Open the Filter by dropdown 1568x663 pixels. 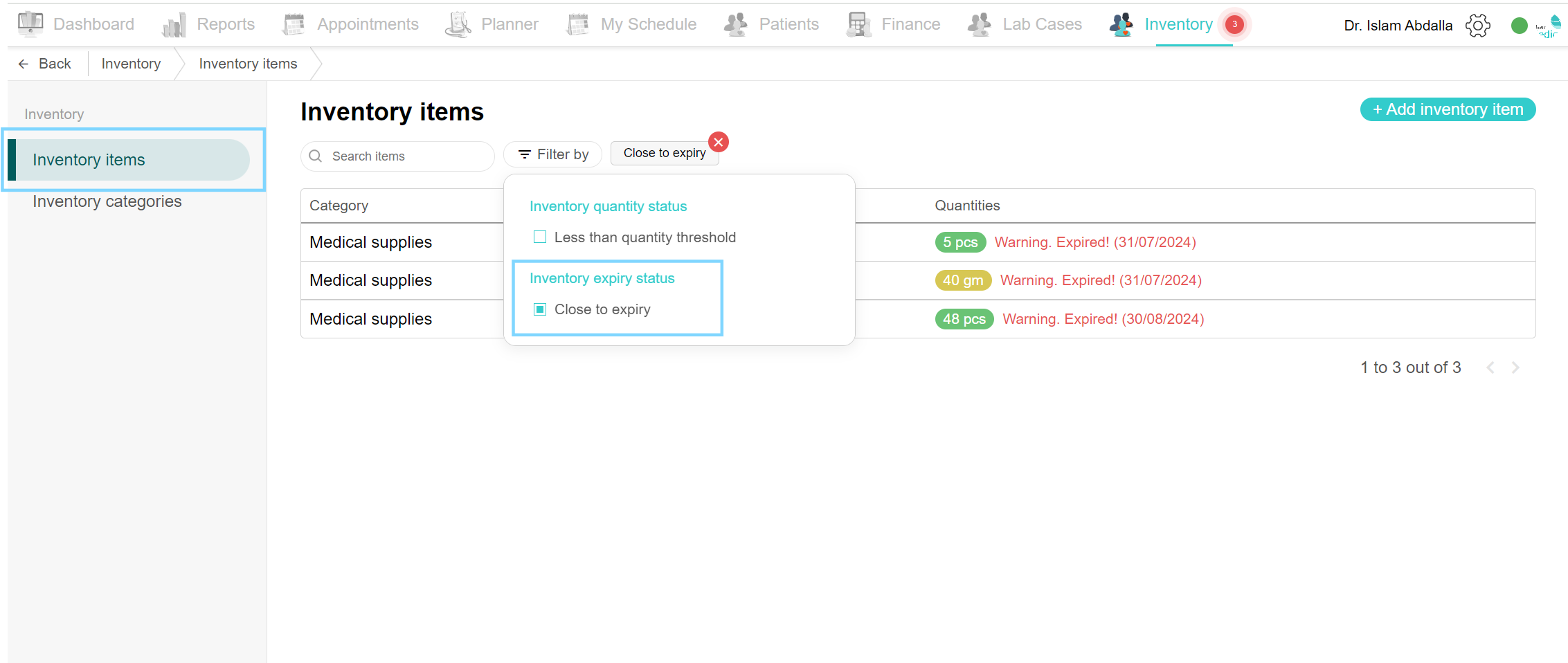coord(552,154)
